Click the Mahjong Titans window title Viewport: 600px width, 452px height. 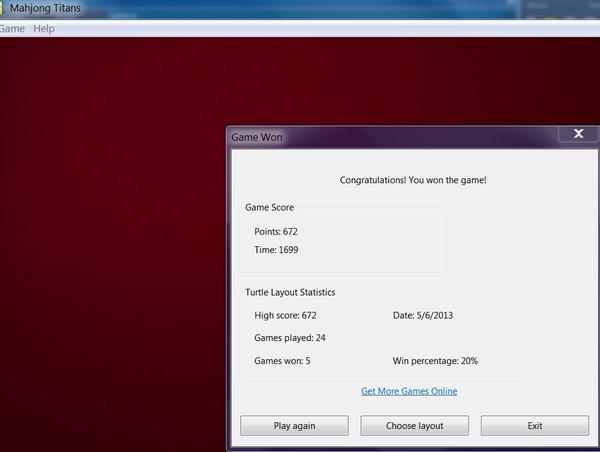coord(45,8)
